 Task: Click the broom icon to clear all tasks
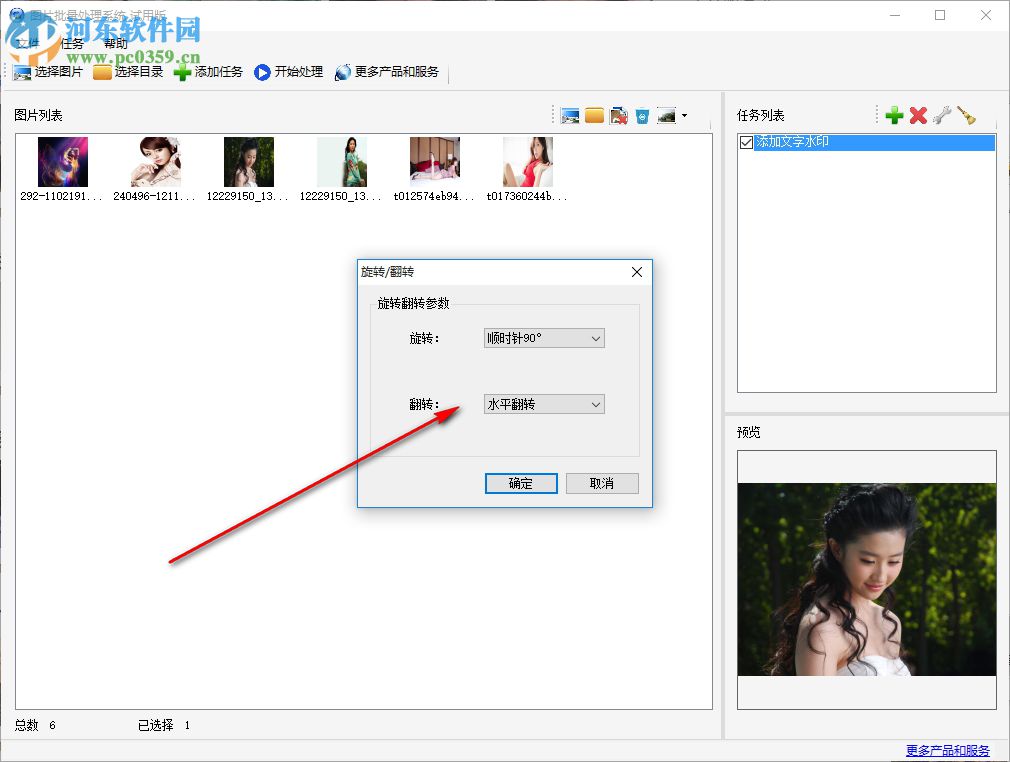(964, 114)
